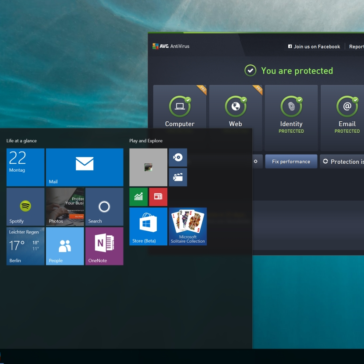
Task: Open the People tile
Action: pos(65,246)
